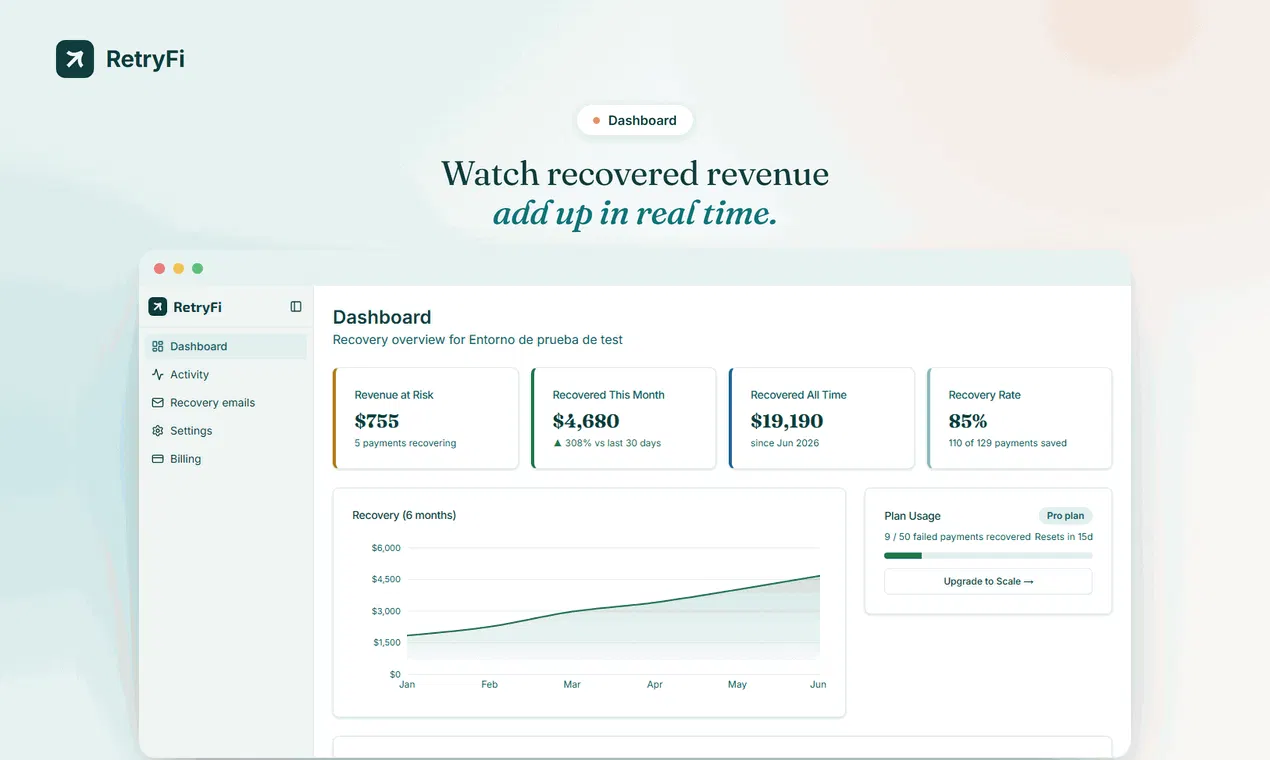This screenshot has height=760, width=1270.
Task: Click the RetryFi logo icon in the sidebar
Action: click(157, 307)
